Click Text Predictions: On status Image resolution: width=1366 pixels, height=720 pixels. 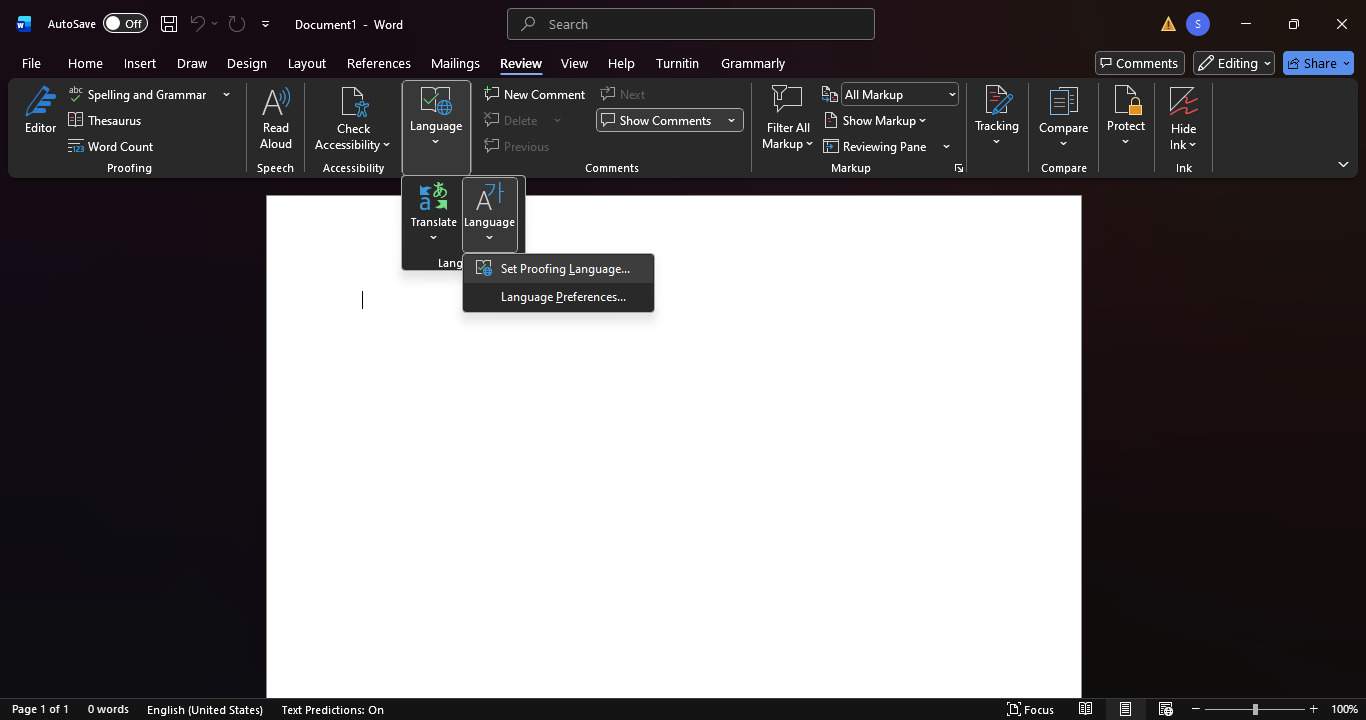(333, 709)
